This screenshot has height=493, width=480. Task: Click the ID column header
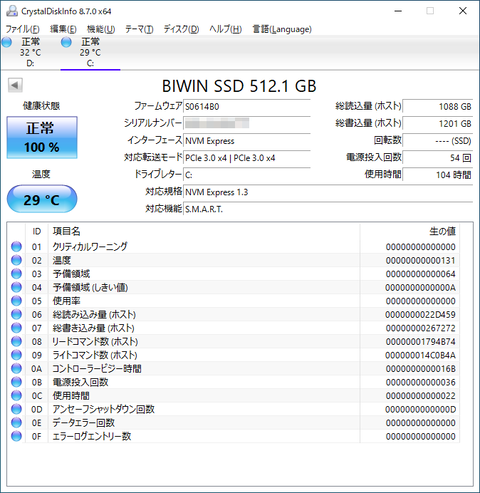coord(37,231)
